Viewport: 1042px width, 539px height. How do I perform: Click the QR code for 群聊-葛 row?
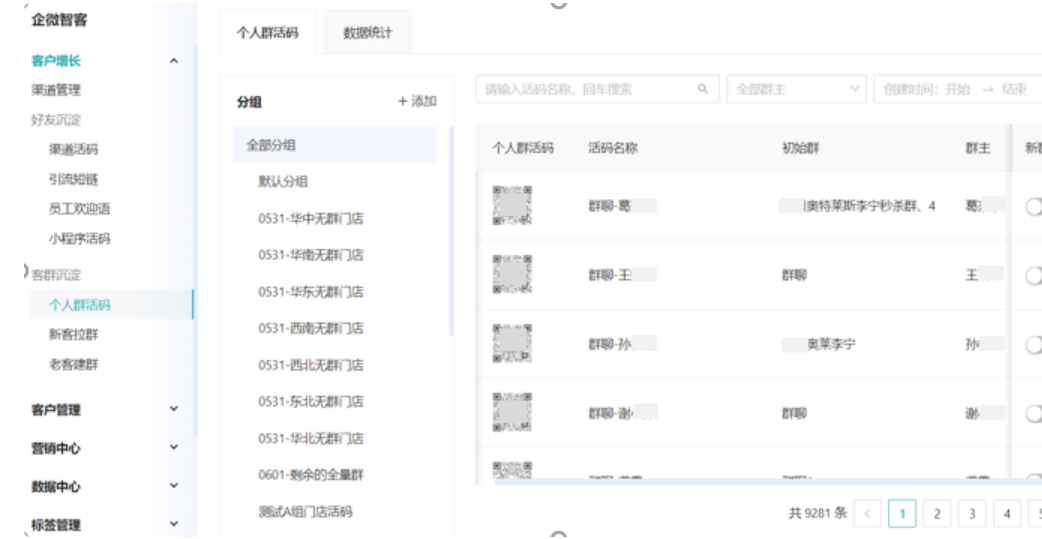point(512,205)
